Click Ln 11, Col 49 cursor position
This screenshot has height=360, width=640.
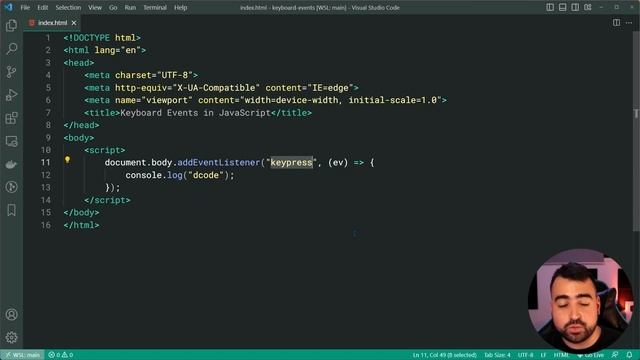pos(444,355)
